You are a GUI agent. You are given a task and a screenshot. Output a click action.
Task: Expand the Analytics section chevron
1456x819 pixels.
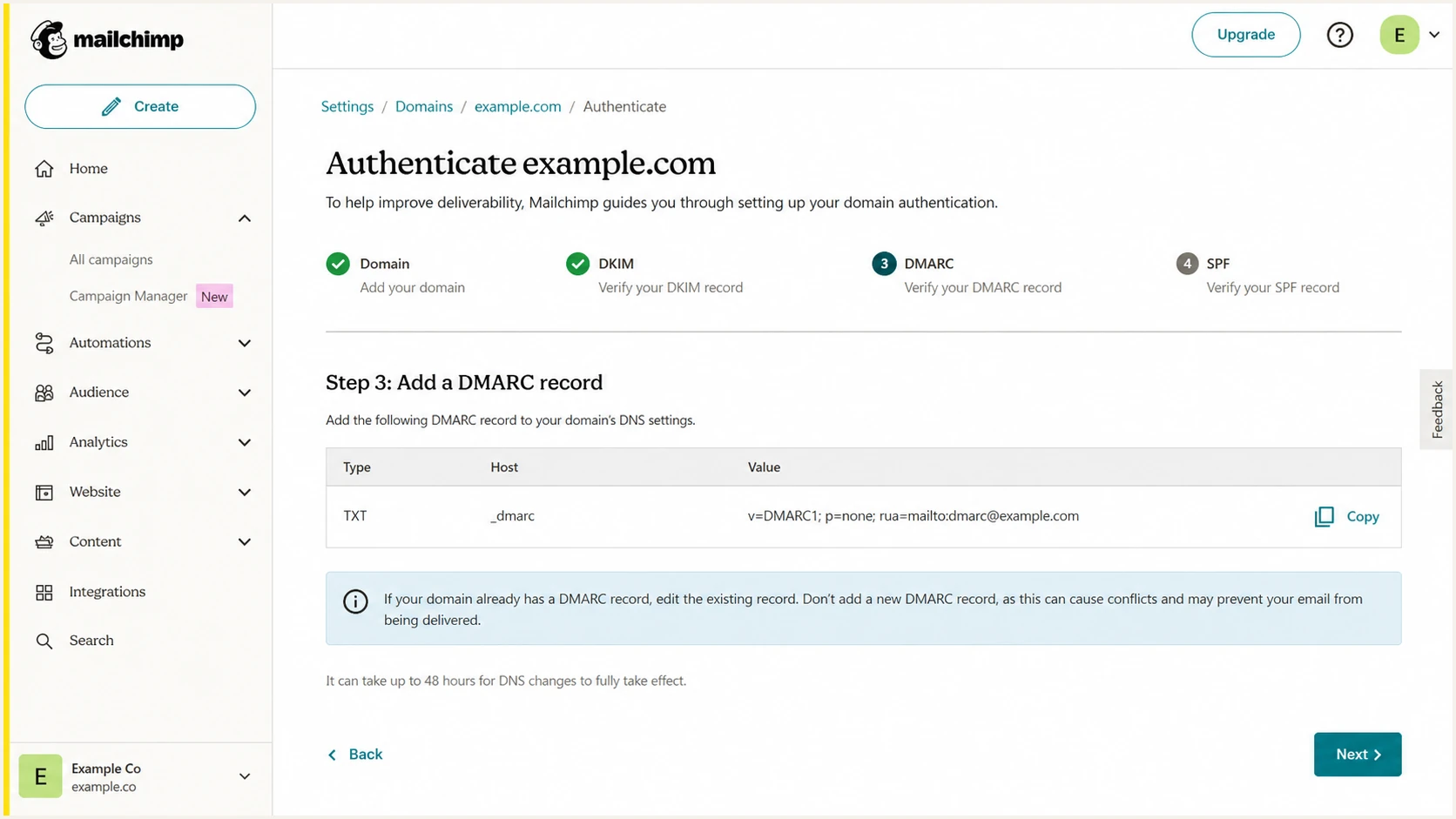coord(245,443)
